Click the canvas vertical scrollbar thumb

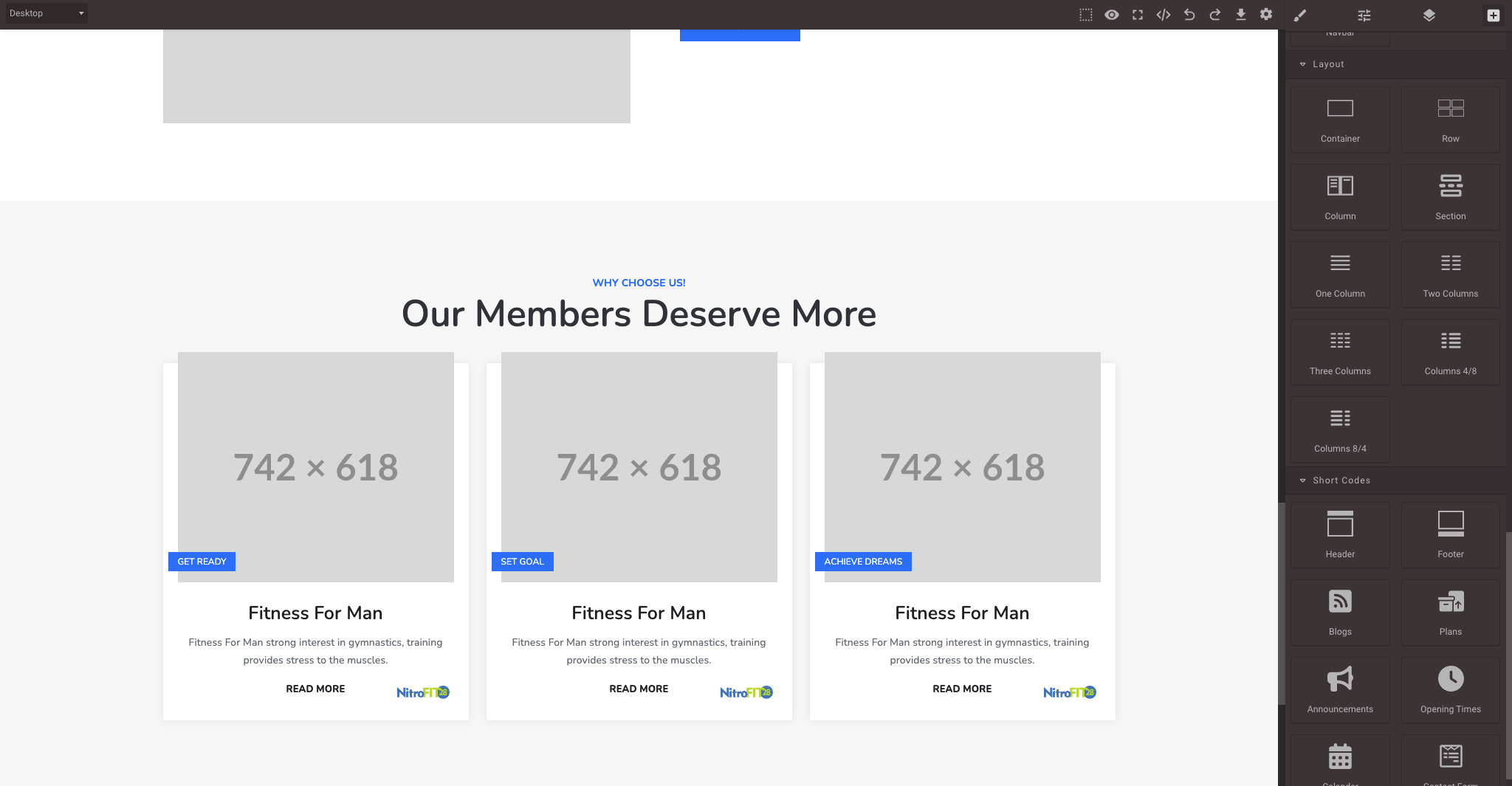[x=1282, y=604]
